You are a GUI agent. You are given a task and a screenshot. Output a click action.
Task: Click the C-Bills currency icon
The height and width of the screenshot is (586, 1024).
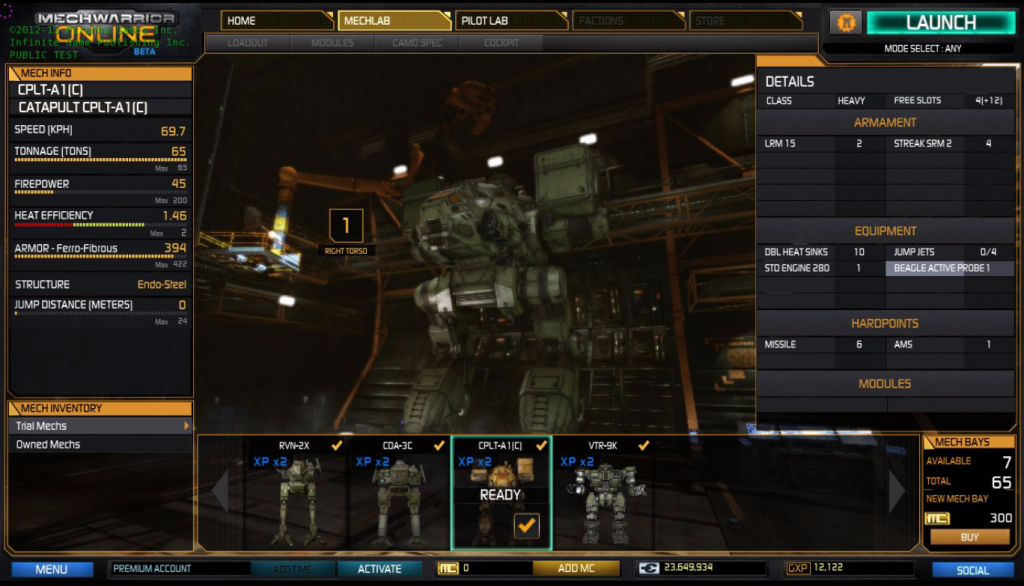click(648, 569)
